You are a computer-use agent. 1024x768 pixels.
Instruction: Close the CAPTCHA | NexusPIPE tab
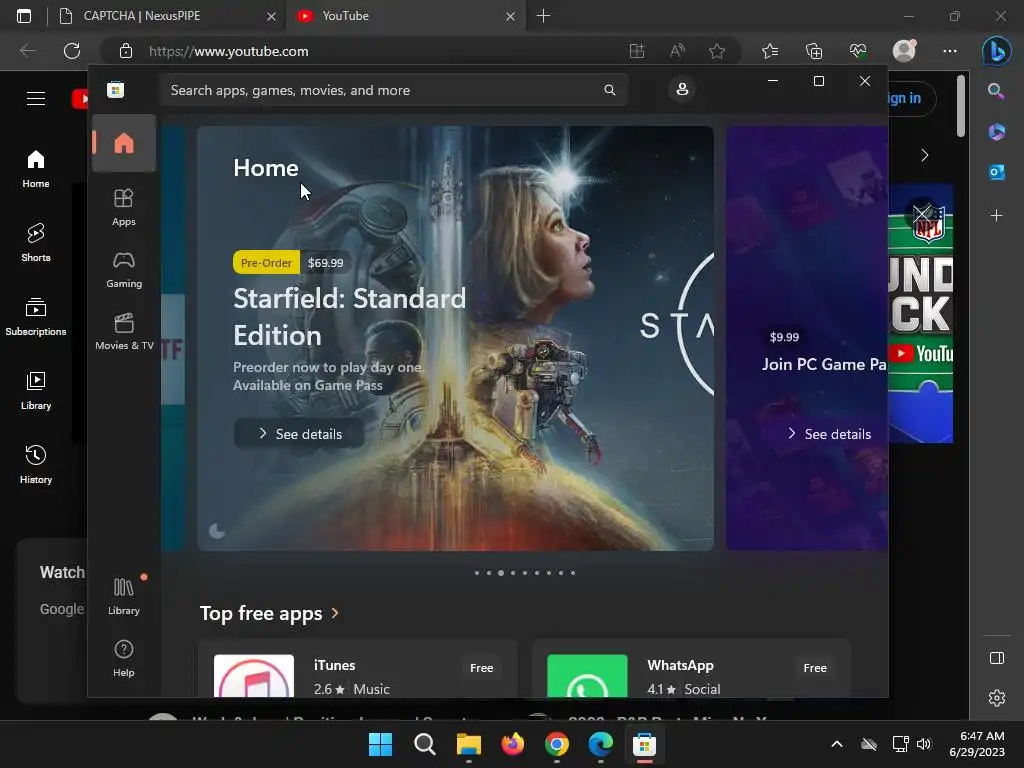(271, 16)
